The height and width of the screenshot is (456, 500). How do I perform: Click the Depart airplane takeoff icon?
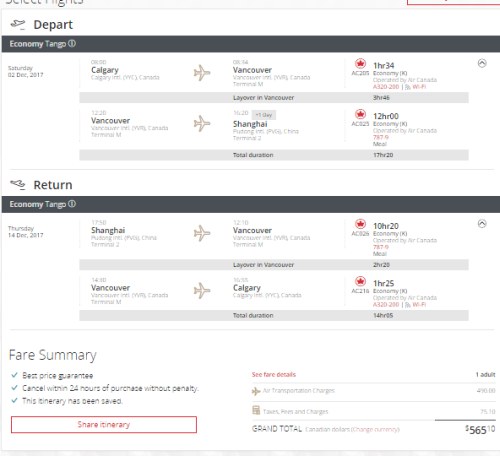pos(18,24)
